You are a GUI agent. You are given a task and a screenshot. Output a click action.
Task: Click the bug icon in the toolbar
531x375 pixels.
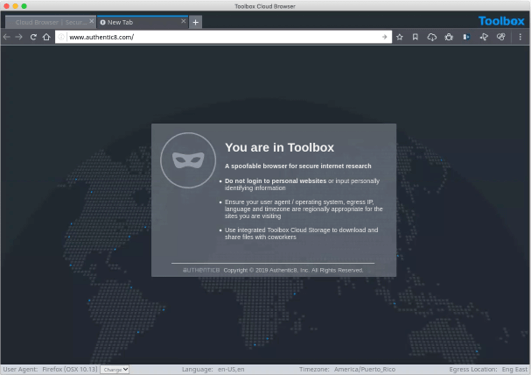pyautogui.click(x=449, y=37)
